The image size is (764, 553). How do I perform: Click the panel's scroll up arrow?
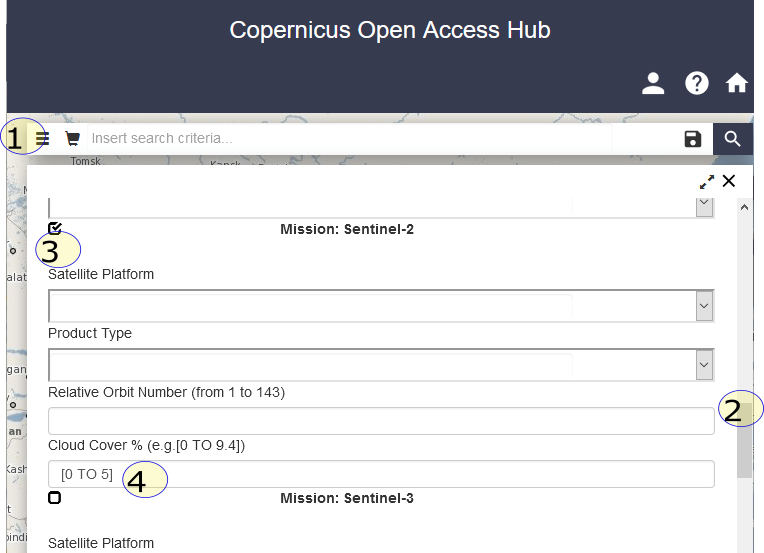744,207
